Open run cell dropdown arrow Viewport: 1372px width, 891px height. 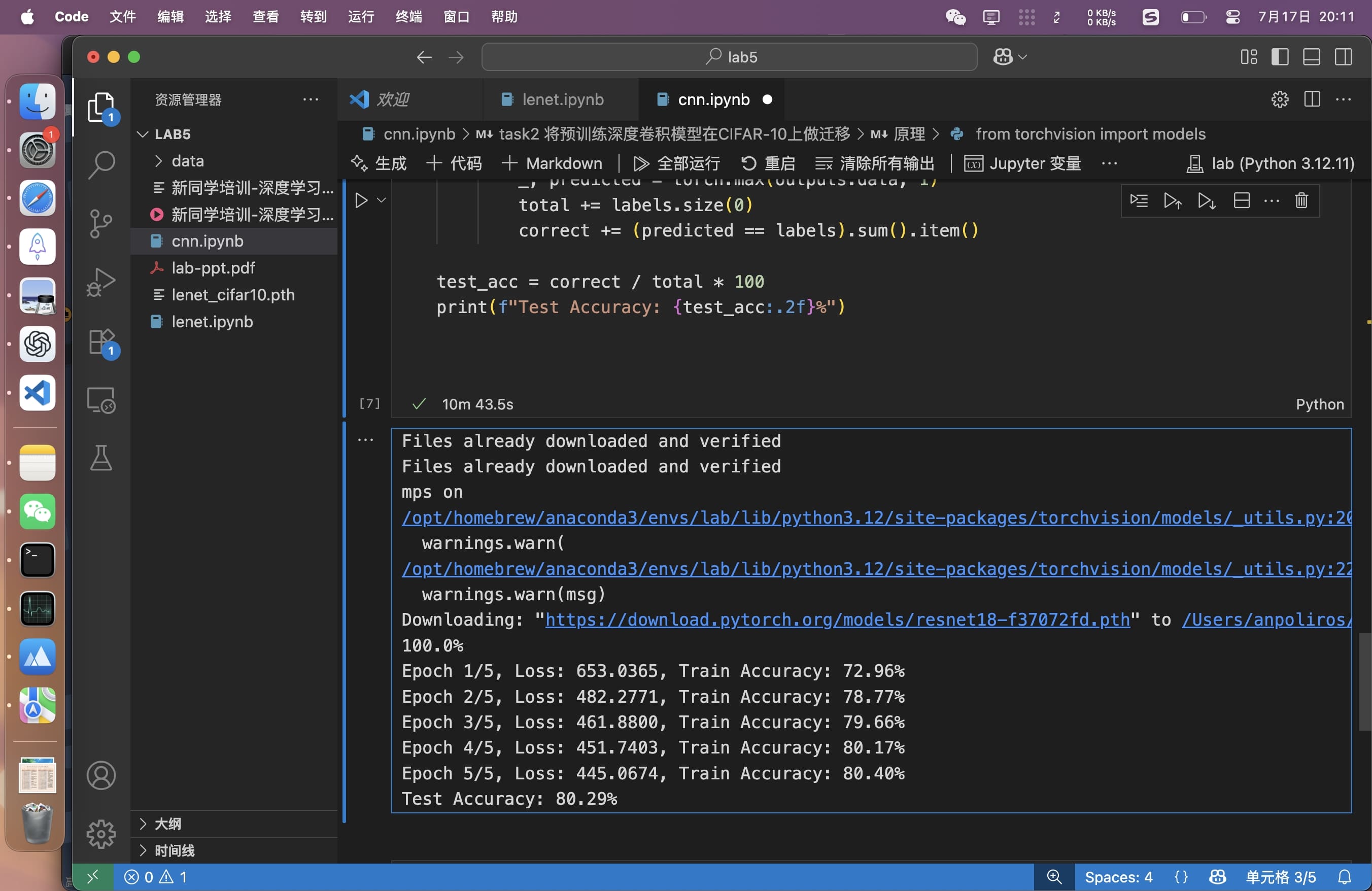381,200
